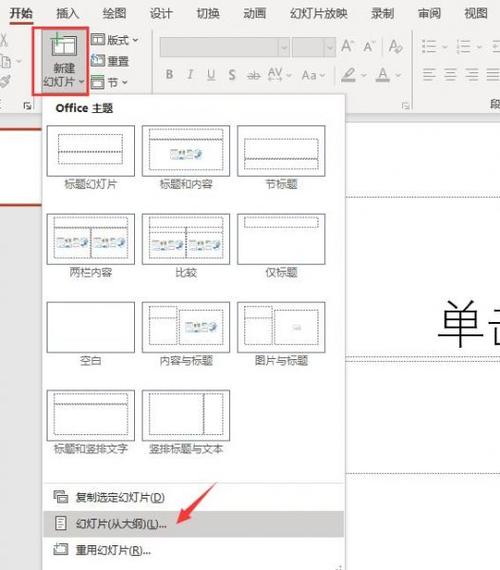Click Clear All Formatting icon
This screenshot has height=570, width=500.
pos(395,46)
